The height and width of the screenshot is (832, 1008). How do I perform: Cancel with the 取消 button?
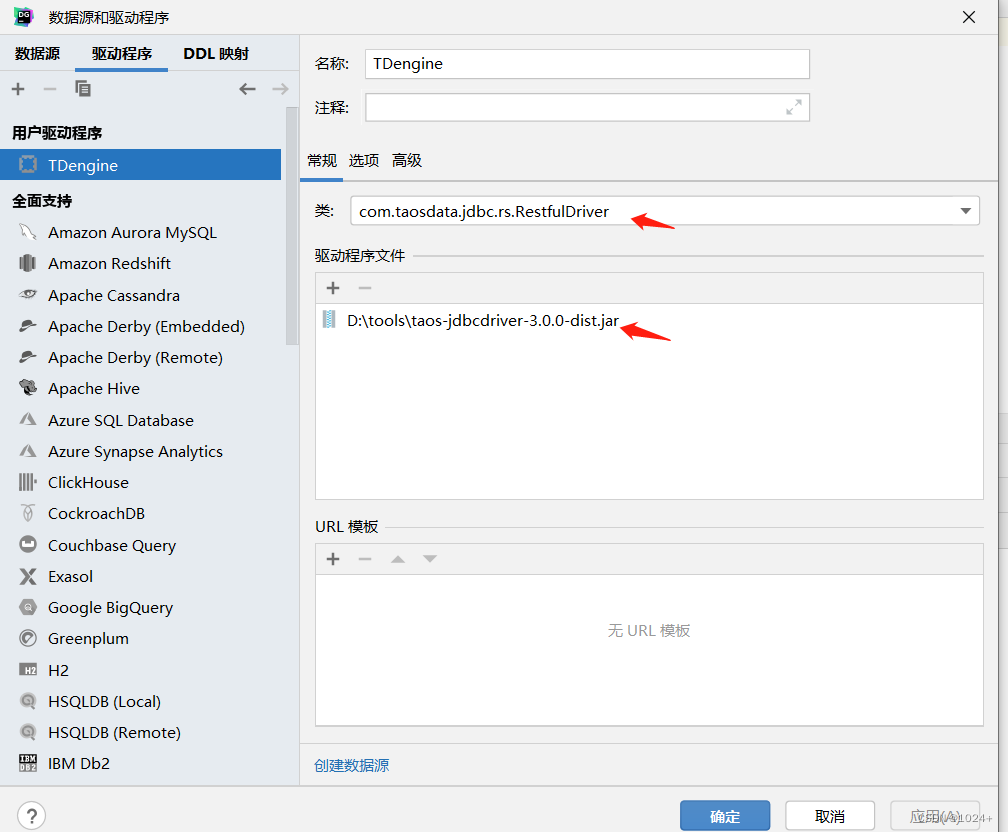coord(830,816)
